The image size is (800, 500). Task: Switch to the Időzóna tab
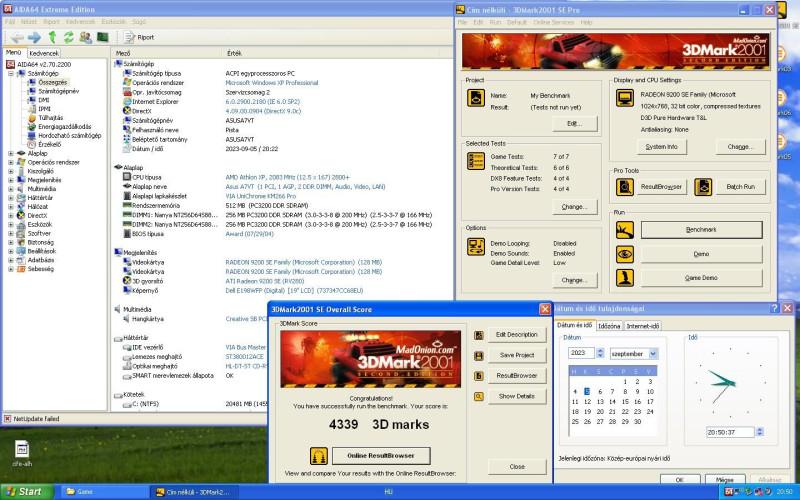point(609,326)
